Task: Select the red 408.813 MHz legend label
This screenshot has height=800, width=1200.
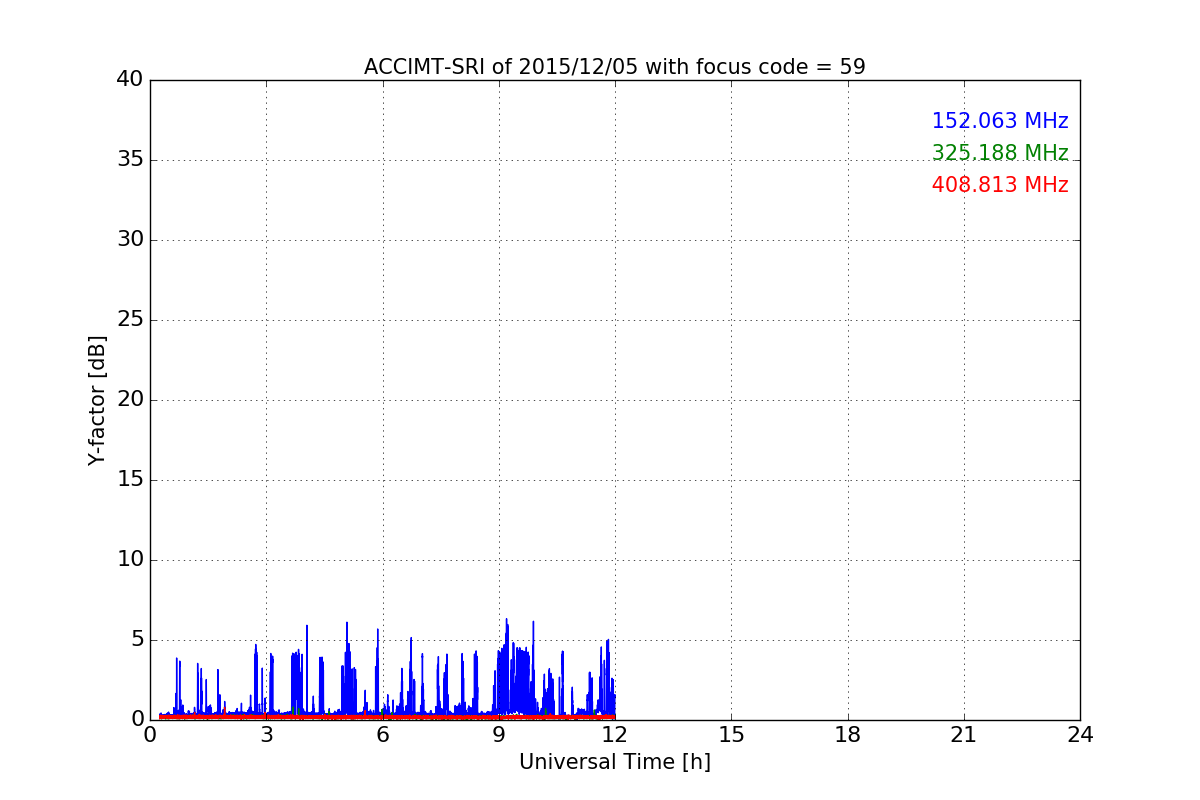Action: pos(1000,185)
